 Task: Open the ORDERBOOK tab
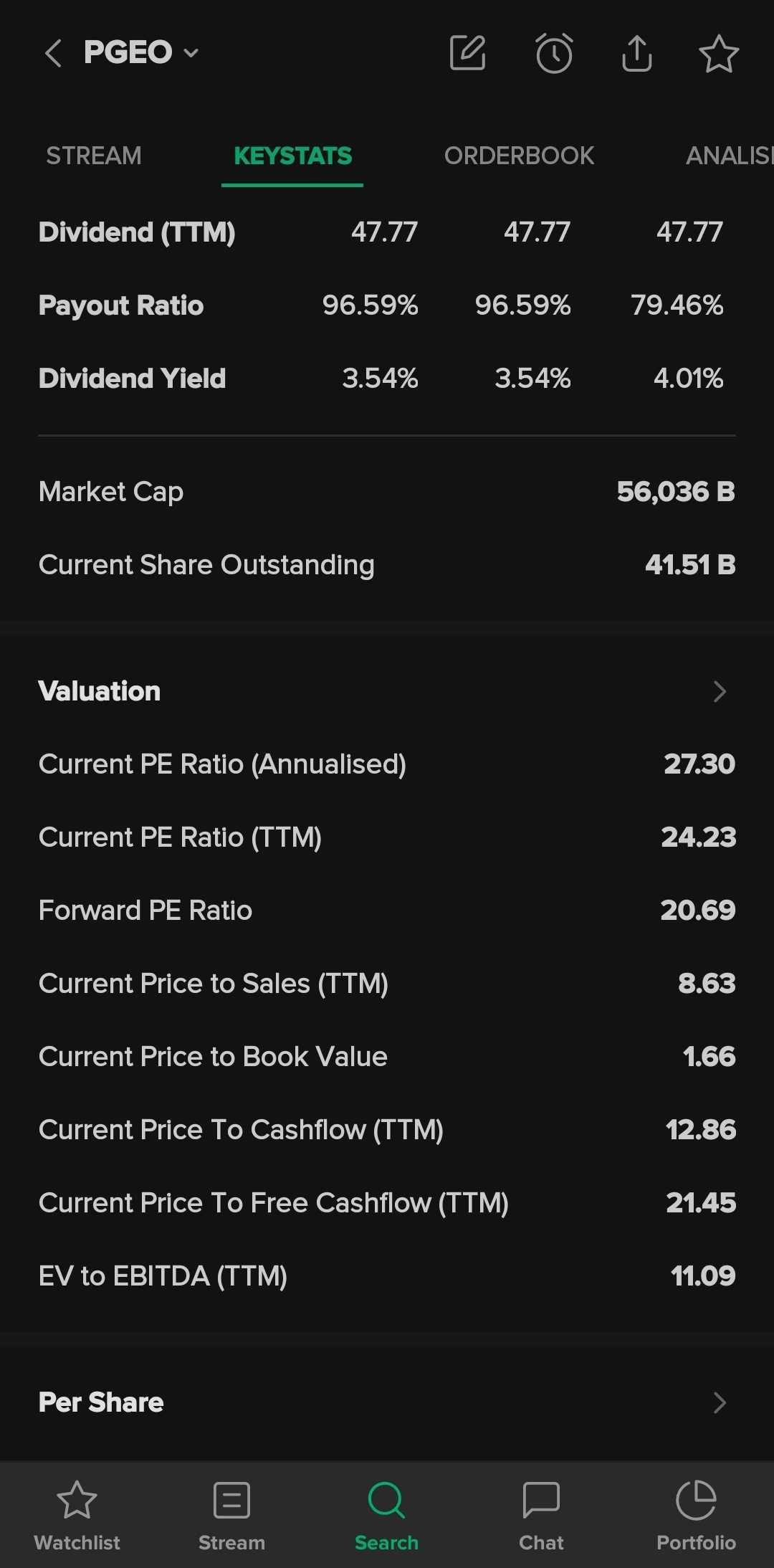[519, 156]
